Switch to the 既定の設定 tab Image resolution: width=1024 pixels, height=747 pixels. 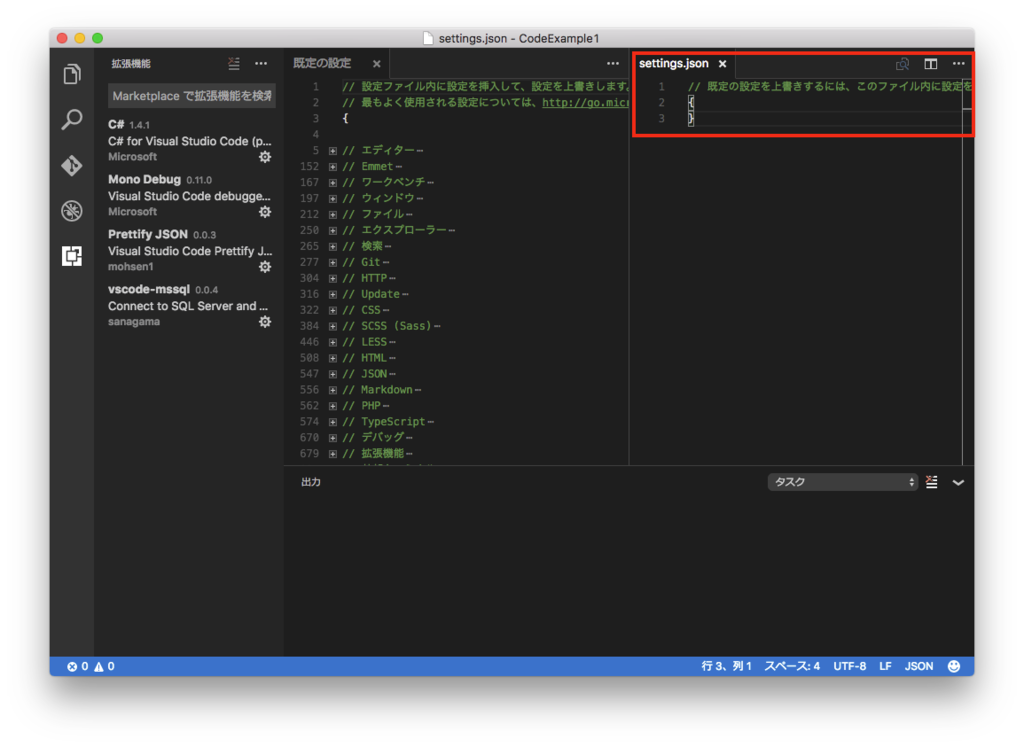pyautogui.click(x=322, y=63)
